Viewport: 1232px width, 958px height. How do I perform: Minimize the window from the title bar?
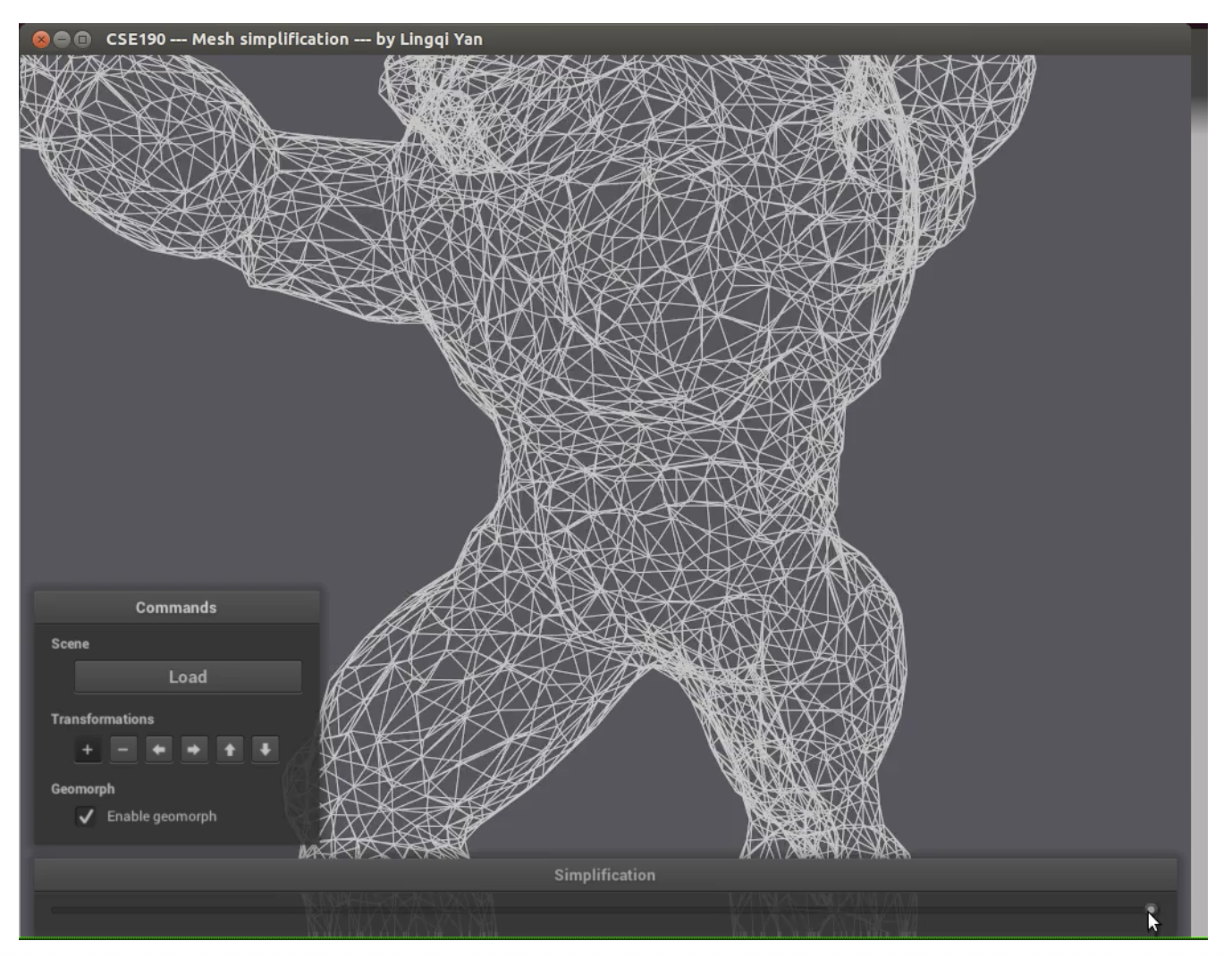(62, 39)
